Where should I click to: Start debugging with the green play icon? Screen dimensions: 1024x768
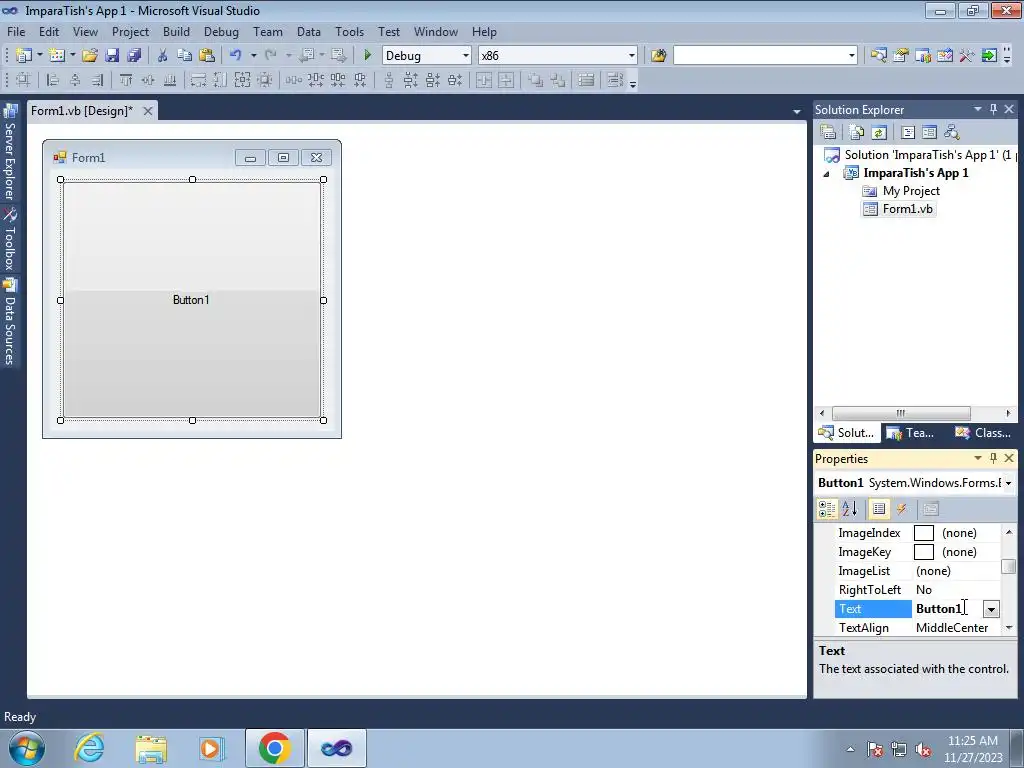(x=367, y=56)
